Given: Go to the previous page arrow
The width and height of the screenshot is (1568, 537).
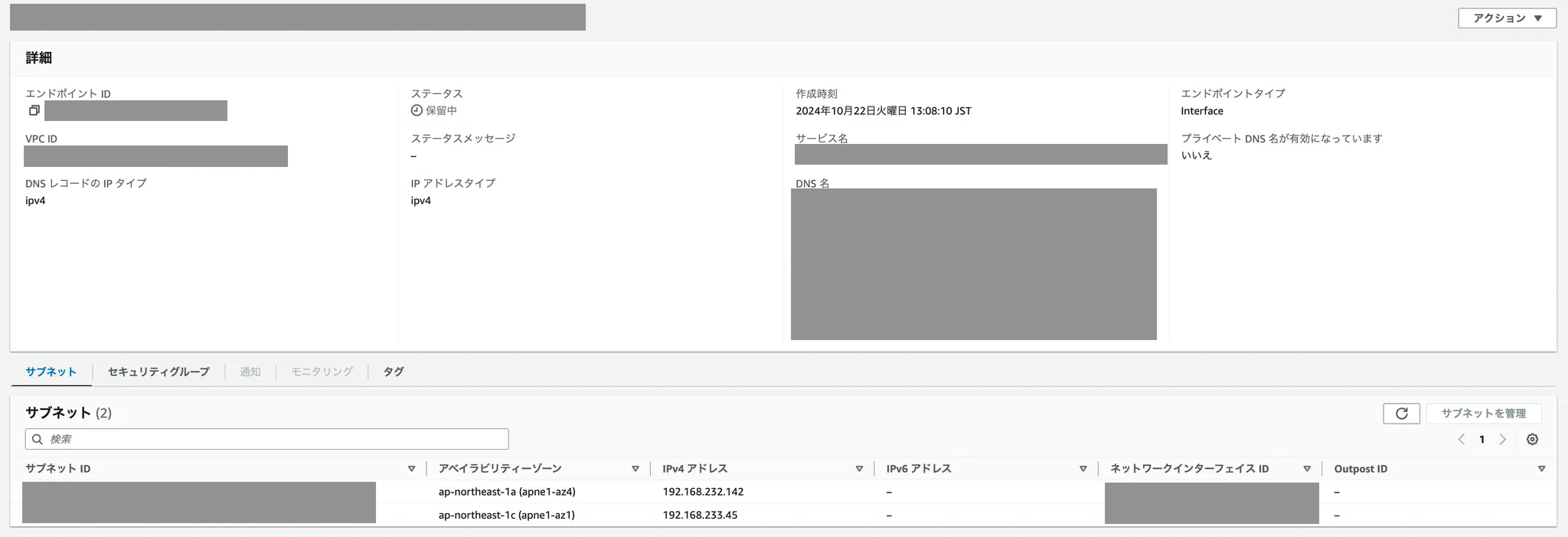Looking at the screenshot, I should (x=1461, y=439).
